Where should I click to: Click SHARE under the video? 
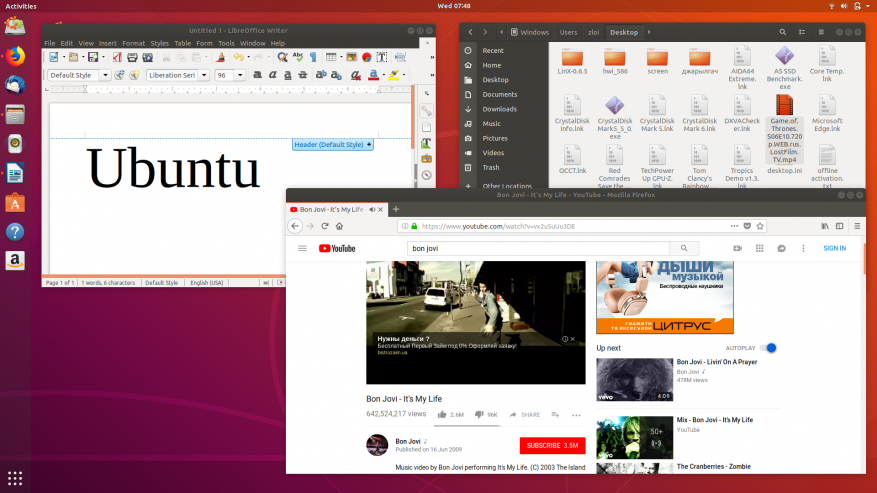coord(525,415)
